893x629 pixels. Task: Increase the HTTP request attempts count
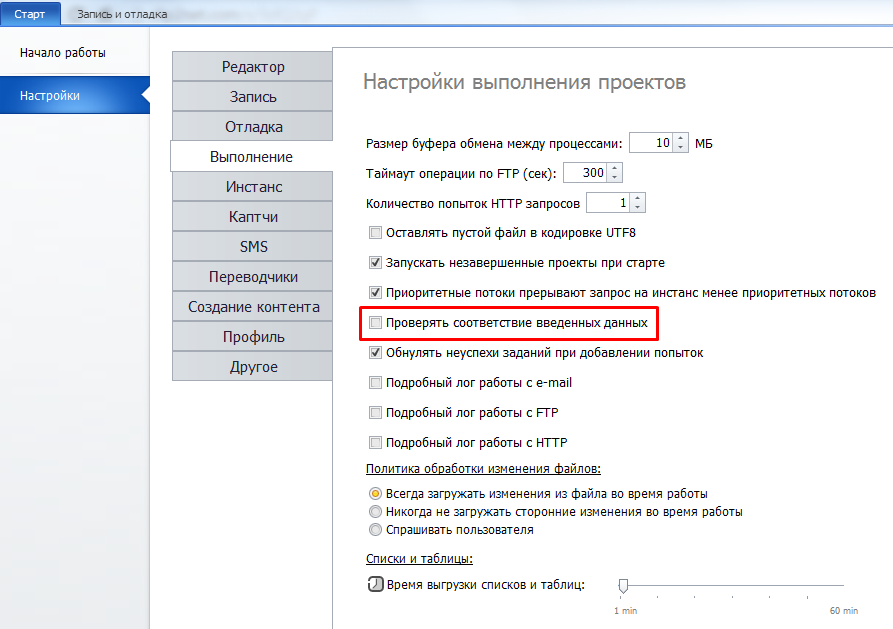pyautogui.click(x=638, y=198)
